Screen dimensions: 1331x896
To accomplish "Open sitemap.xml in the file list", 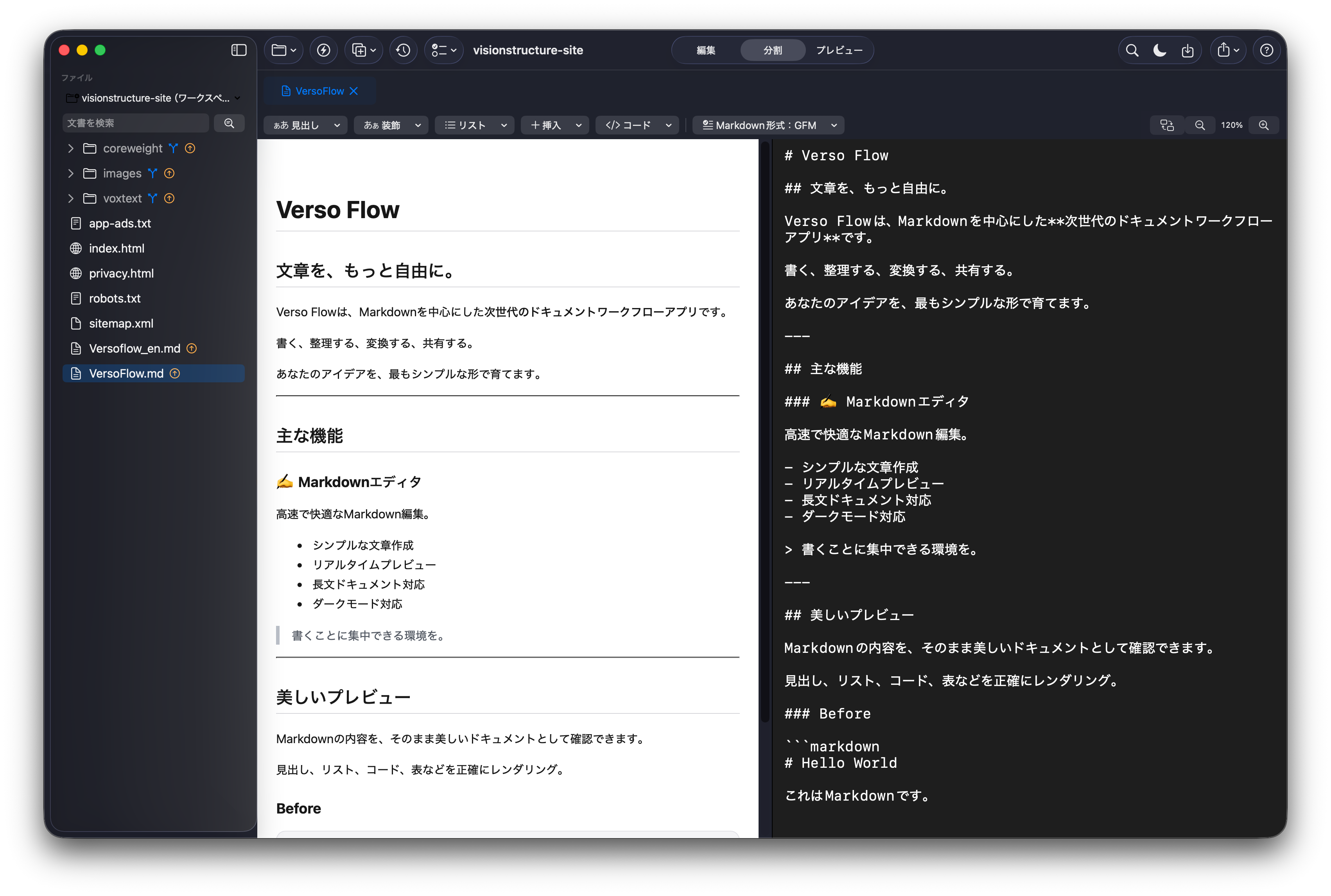I will pyautogui.click(x=154, y=323).
